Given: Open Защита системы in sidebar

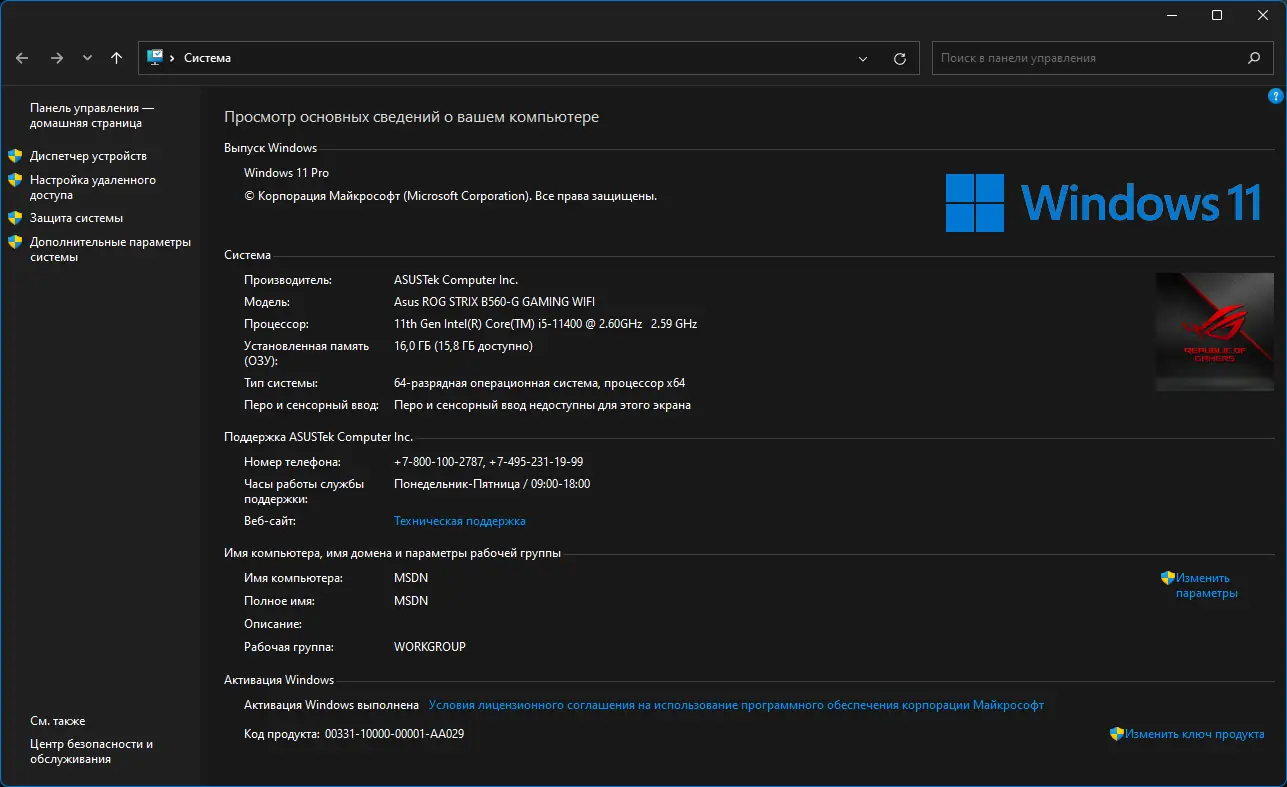Looking at the screenshot, I should (x=76, y=218).
